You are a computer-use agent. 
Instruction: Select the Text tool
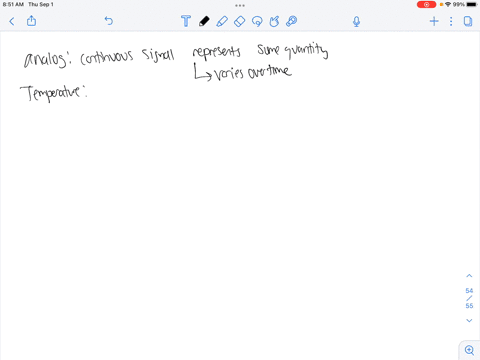pyautogui.click(x=186, y=21)
